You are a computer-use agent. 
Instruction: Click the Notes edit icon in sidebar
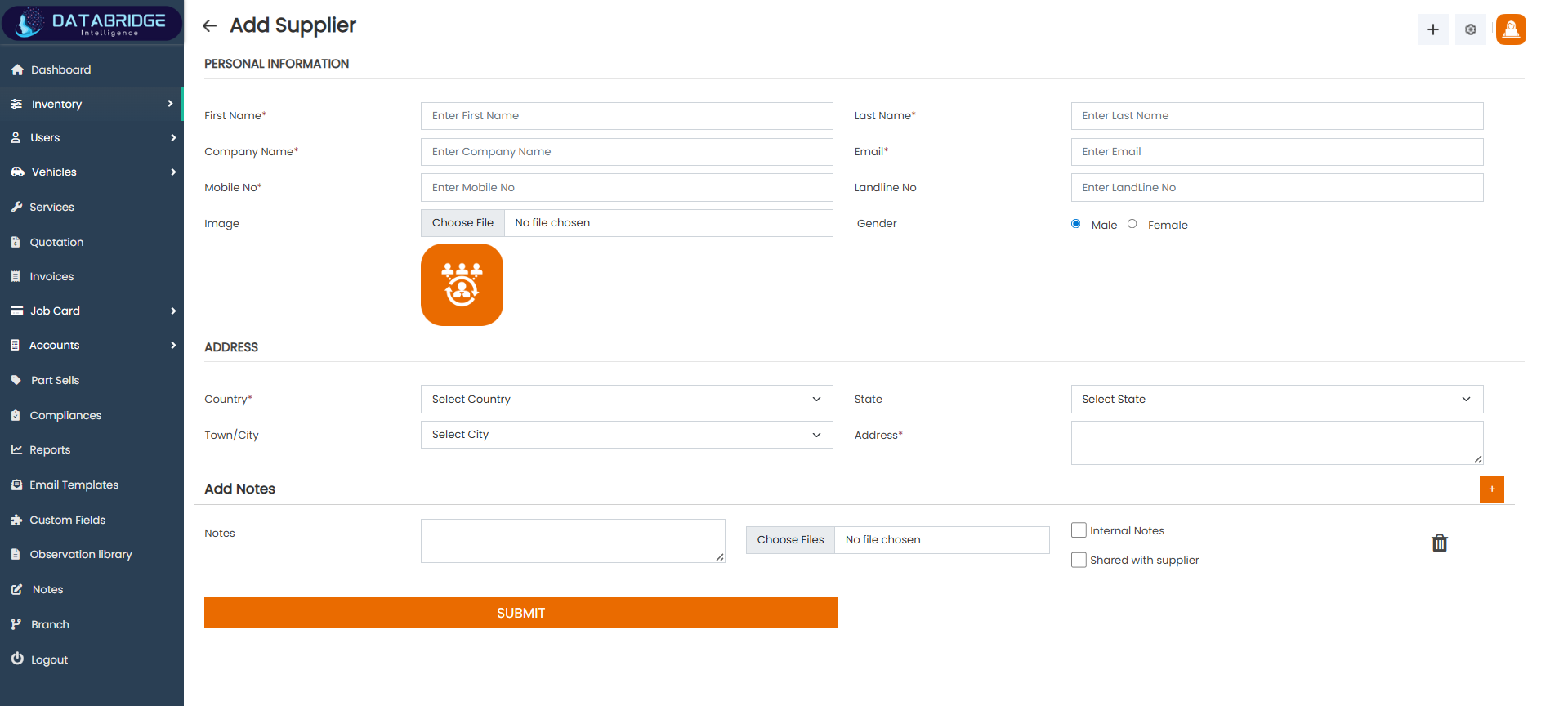click(x=16, y=590)
